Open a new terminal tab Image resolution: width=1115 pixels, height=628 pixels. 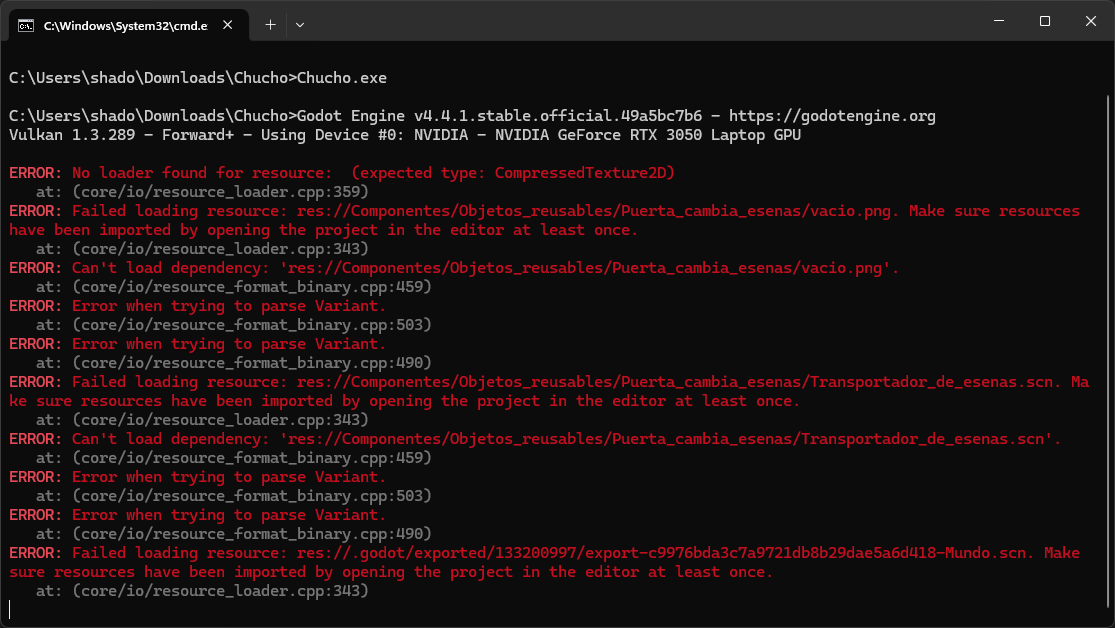click(x=270, y=24)
